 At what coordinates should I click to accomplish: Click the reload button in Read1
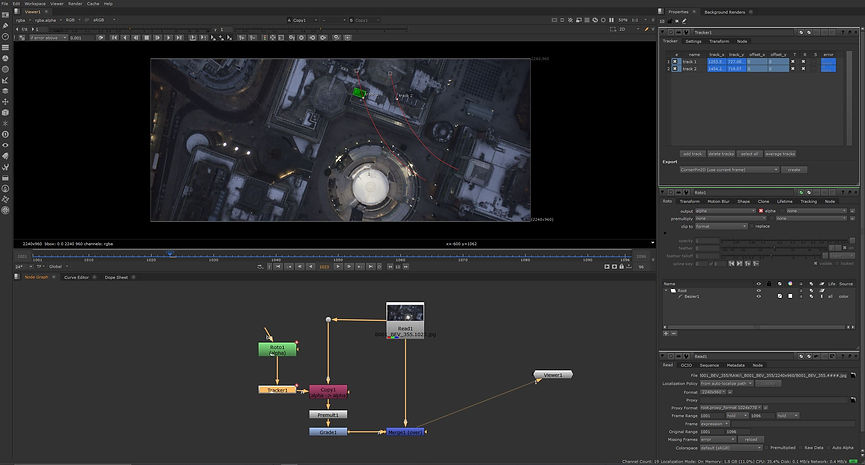(x=751, y=440)
